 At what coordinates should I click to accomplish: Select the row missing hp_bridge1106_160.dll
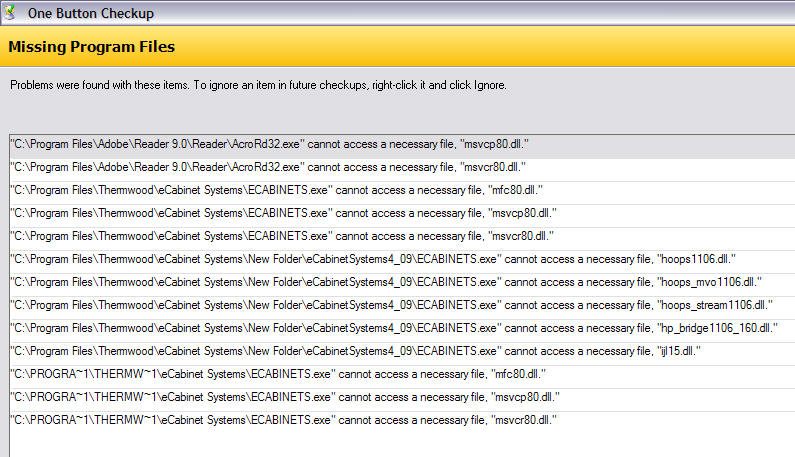402,331
